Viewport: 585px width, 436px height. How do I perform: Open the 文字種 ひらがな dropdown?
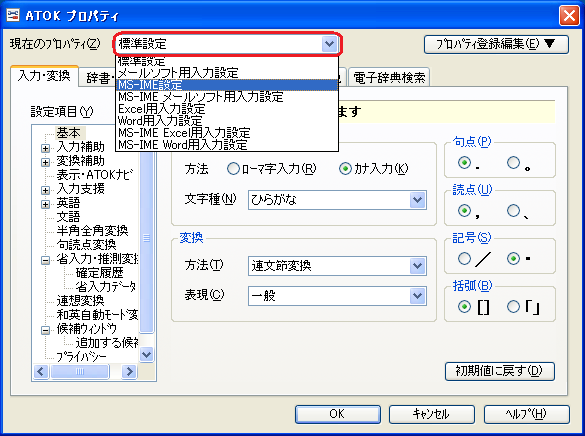tap(417, 200)
